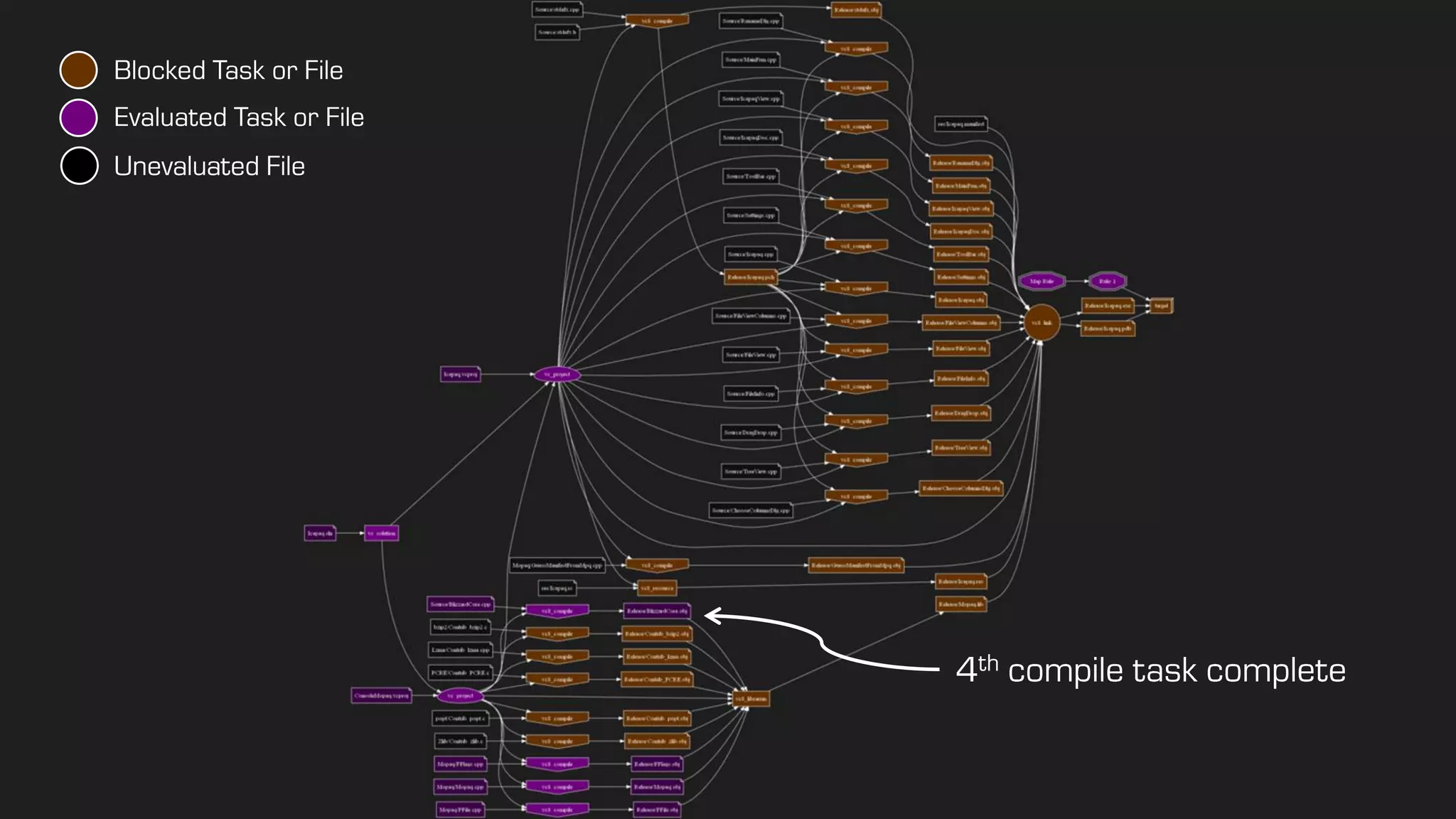Click the black Unevaluated File legend circle
1456x819 pixels.
pyautogui.click(x=79, y=166)
